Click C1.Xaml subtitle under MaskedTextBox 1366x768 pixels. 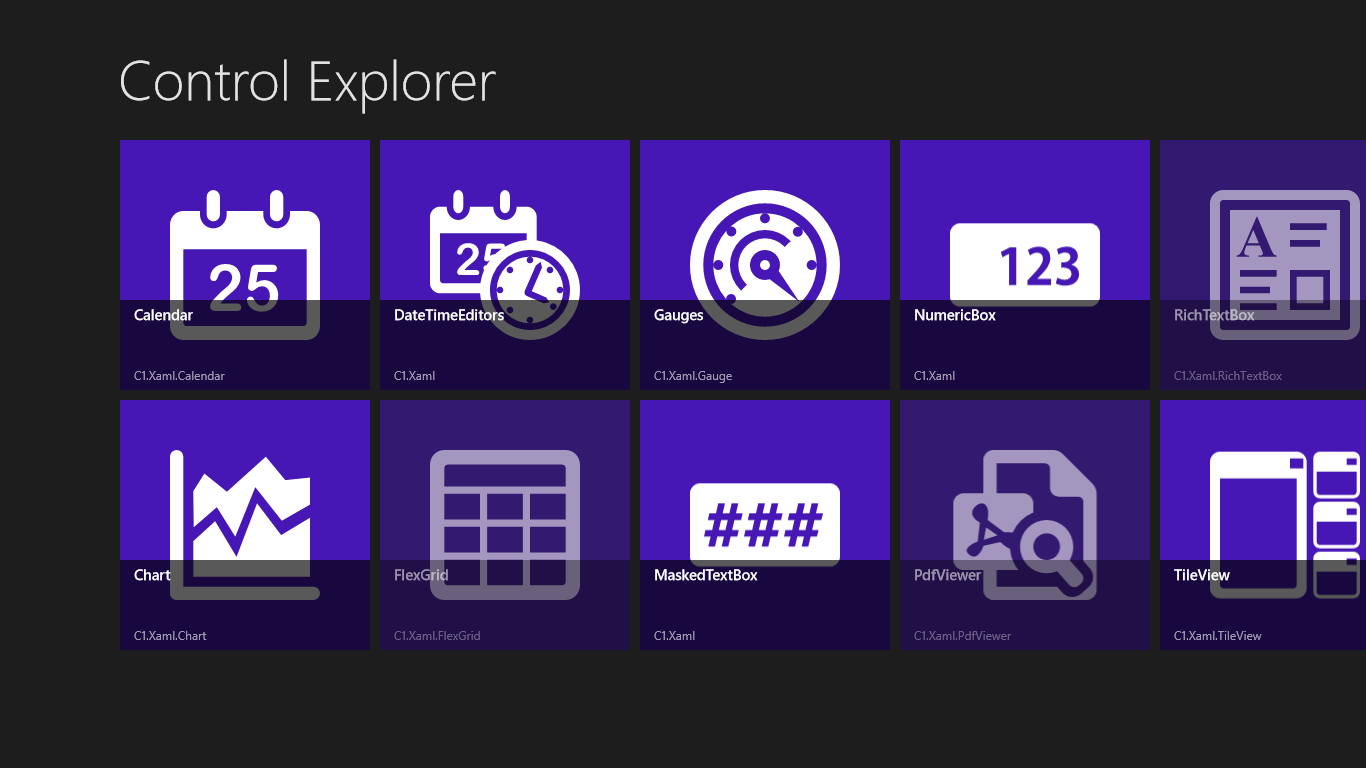pyautogui.click(x=674, y=636)
